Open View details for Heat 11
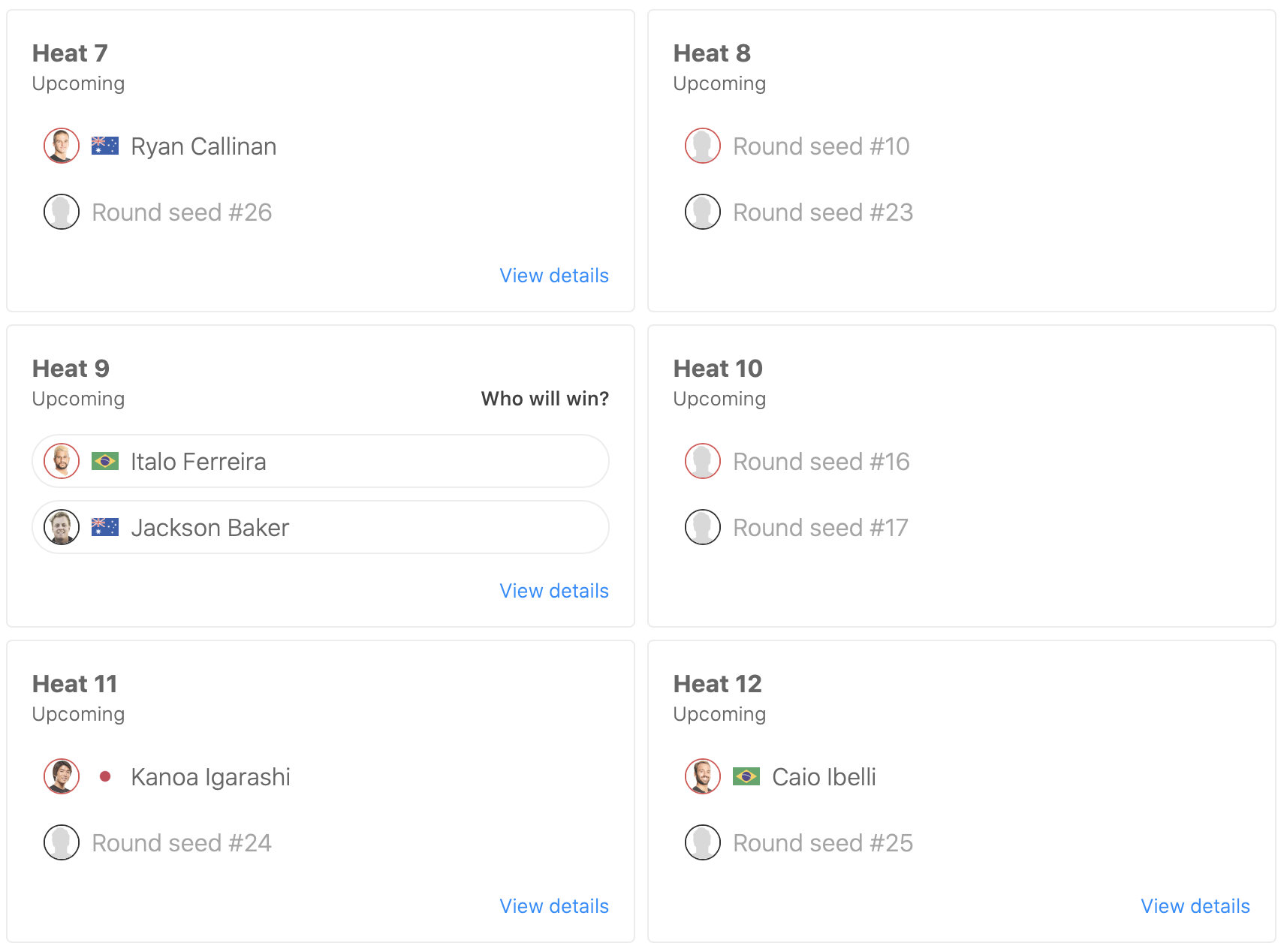The height and width of the screenshot is (952, 1287). [554, 906]
